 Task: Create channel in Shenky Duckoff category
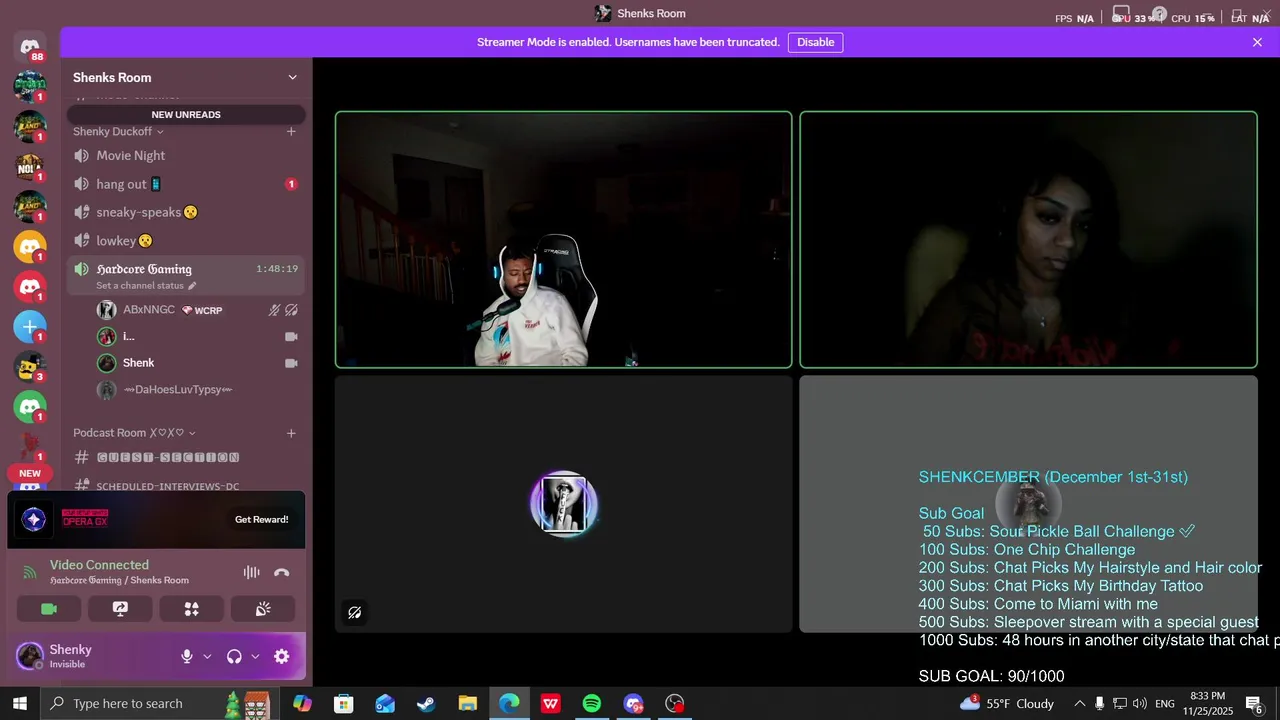click(291, 131)
